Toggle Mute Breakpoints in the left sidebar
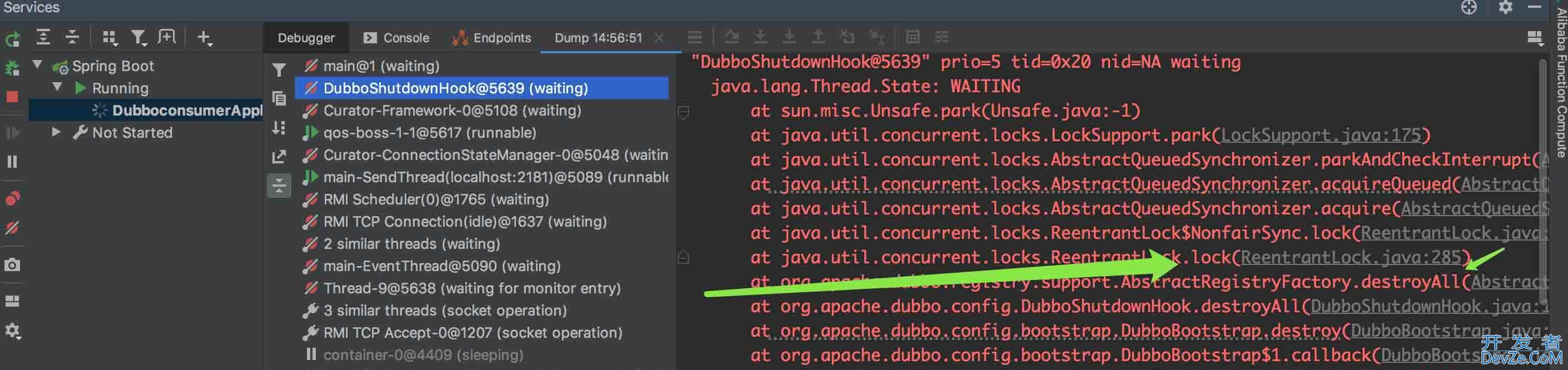The image size is (1568, 370). (12, 228)
